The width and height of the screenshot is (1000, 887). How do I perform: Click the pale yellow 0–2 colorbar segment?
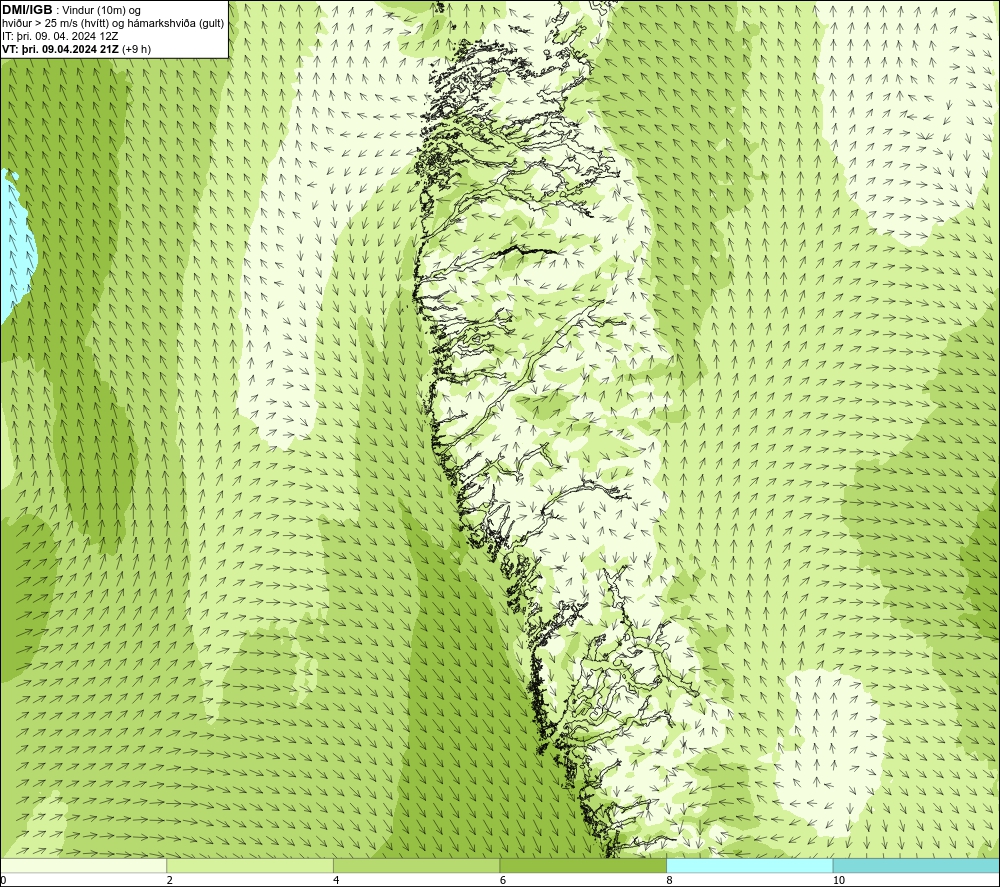[84, 865]
